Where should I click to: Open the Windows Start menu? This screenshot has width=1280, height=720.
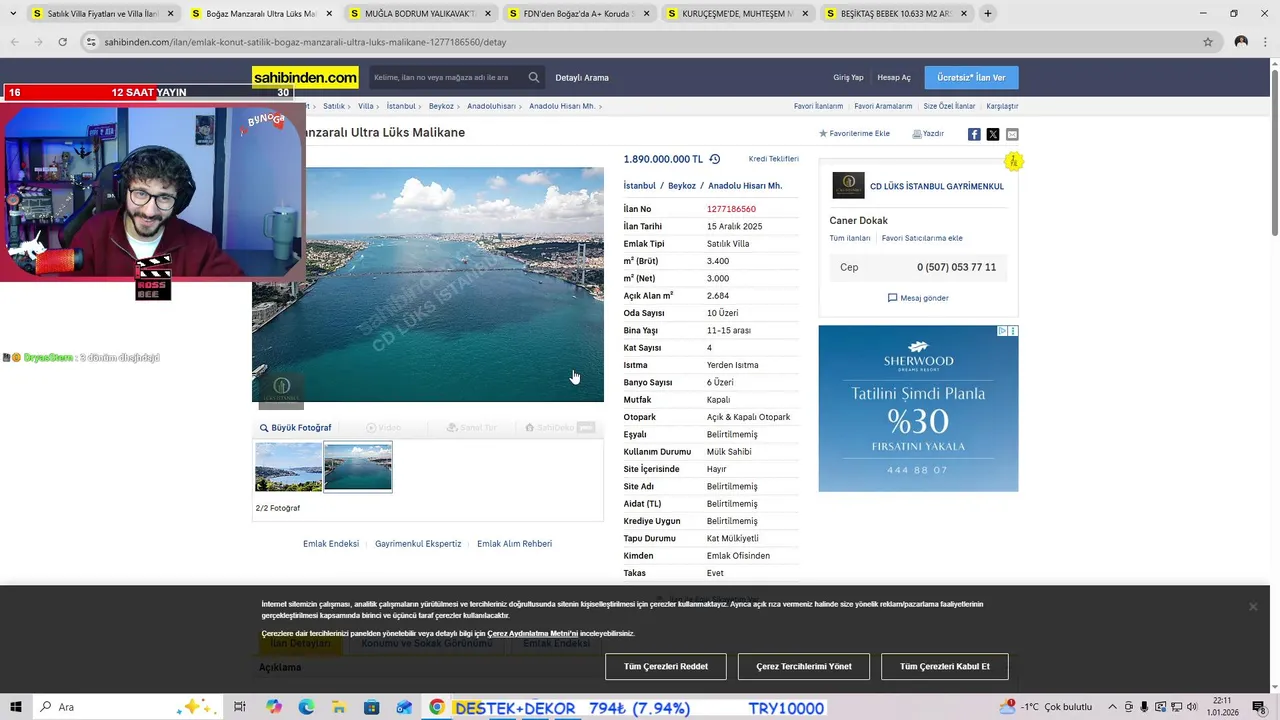coord(16,707)
